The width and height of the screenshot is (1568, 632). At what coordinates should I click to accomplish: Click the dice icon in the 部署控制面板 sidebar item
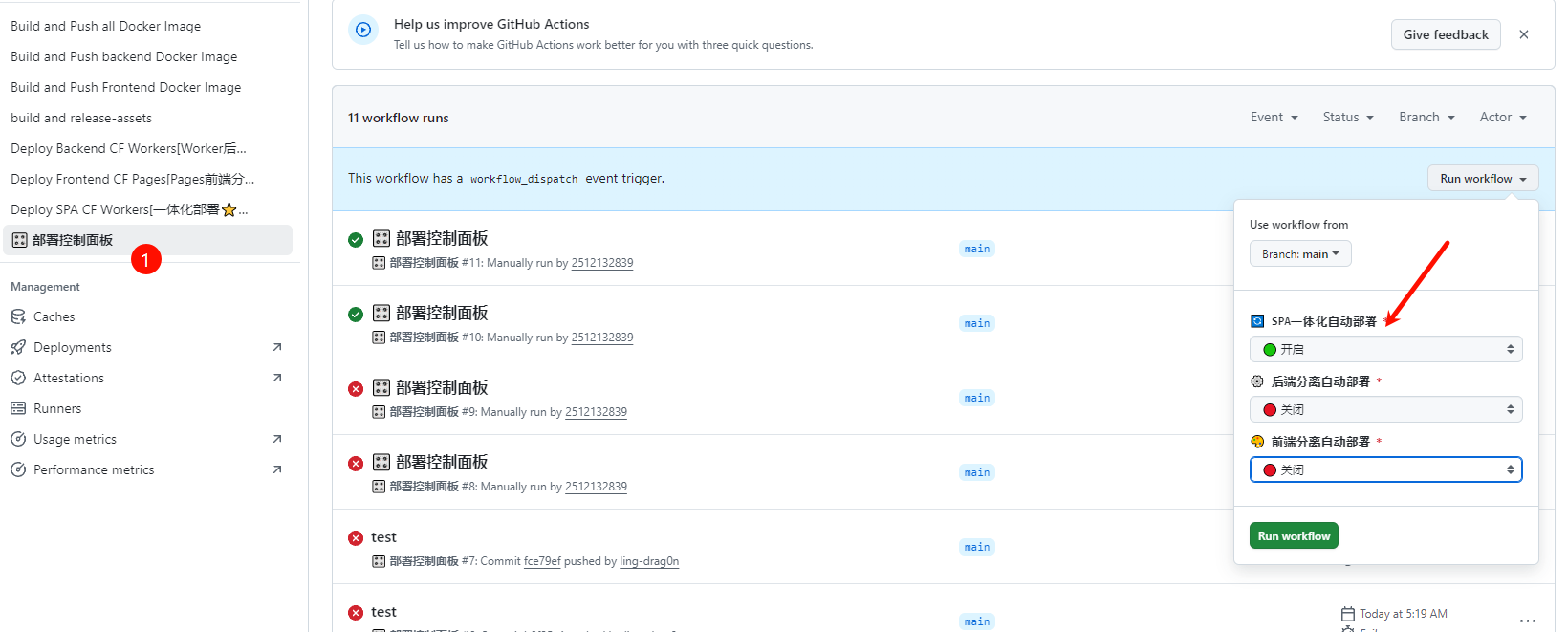[20, 240]
